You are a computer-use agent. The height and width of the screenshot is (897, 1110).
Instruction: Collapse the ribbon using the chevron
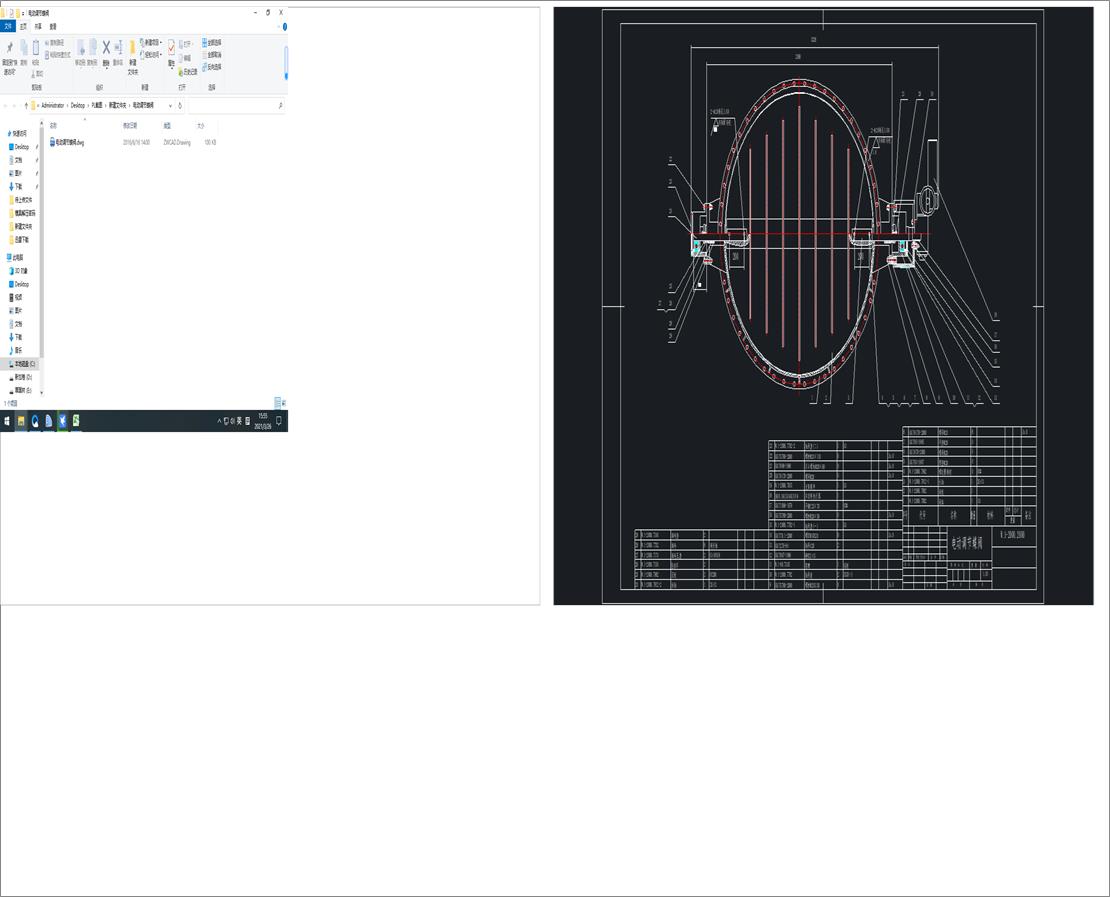[x=279, y=27]
